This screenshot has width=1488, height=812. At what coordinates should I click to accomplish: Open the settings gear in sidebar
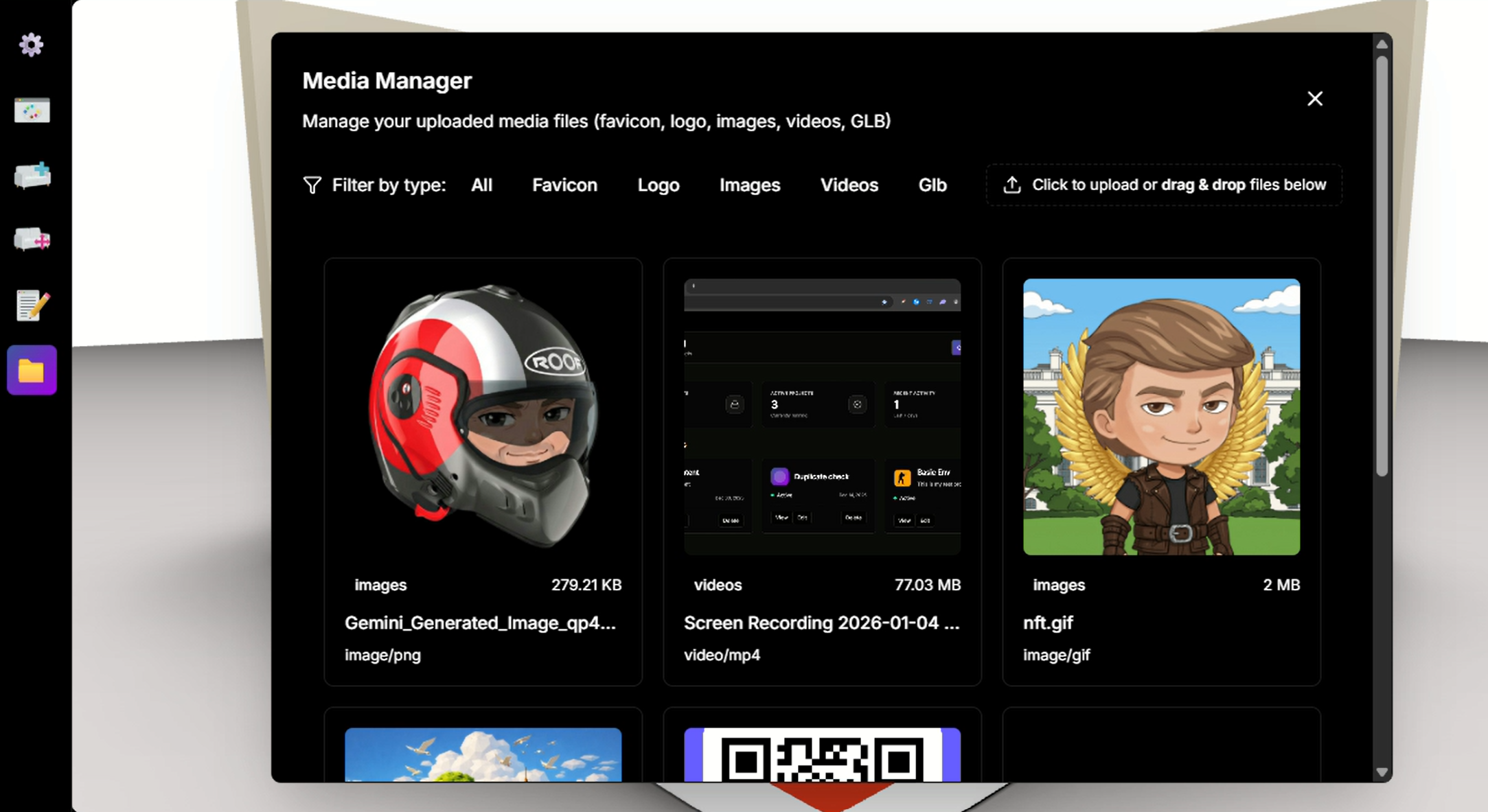pos(31,45)
